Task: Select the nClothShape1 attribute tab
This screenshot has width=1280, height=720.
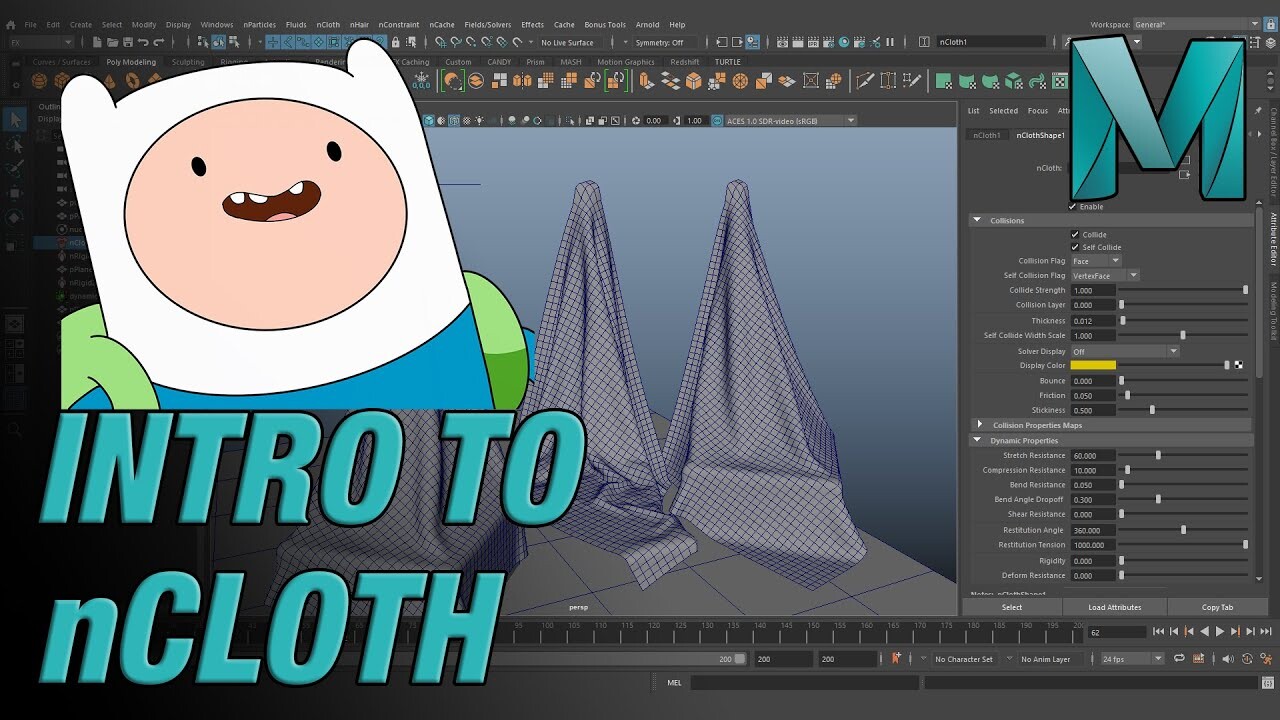Action: (x=1040, y=135)
